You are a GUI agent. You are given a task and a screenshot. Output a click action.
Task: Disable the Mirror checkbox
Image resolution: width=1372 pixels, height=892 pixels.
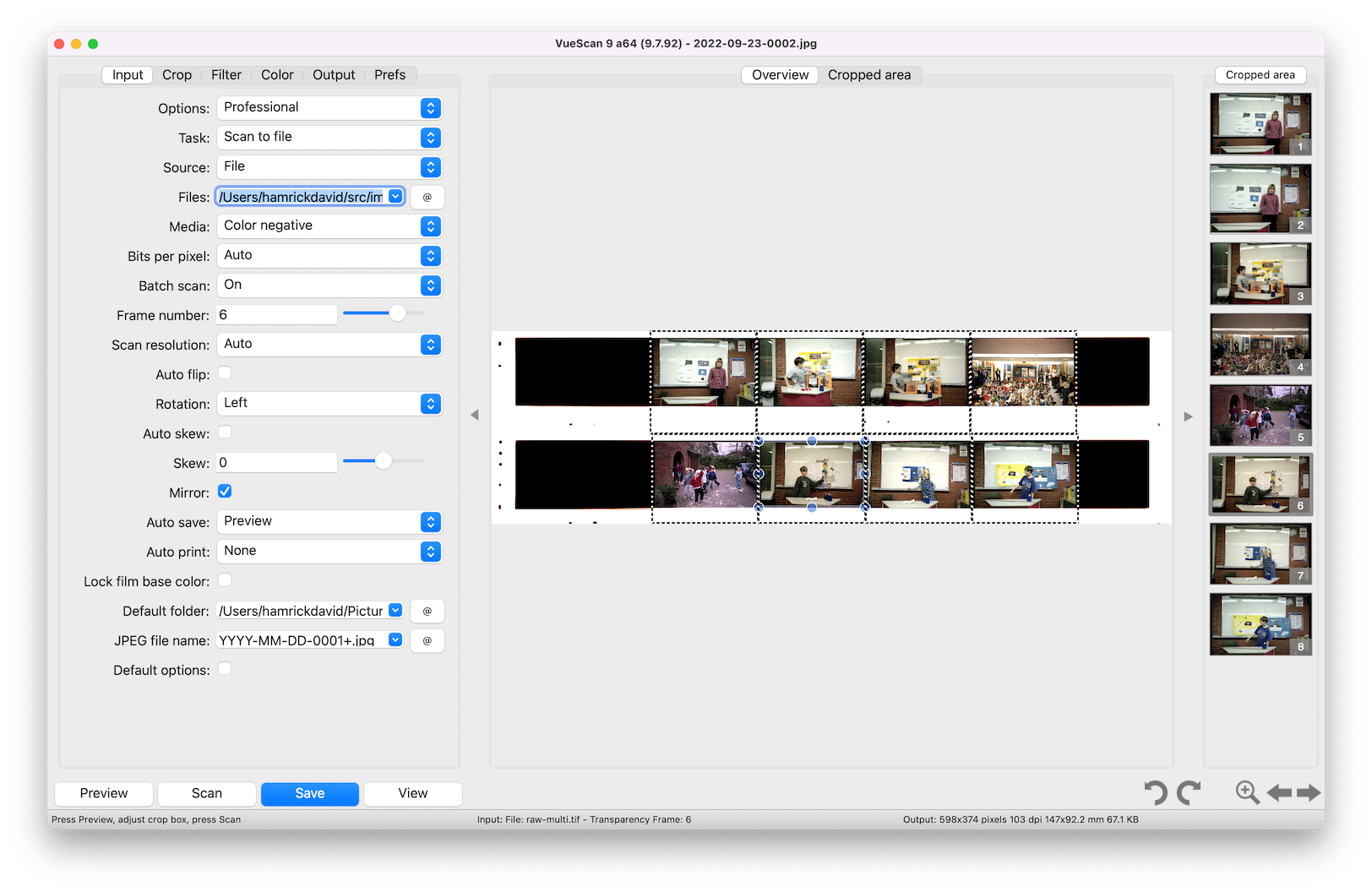coord(225,491)
